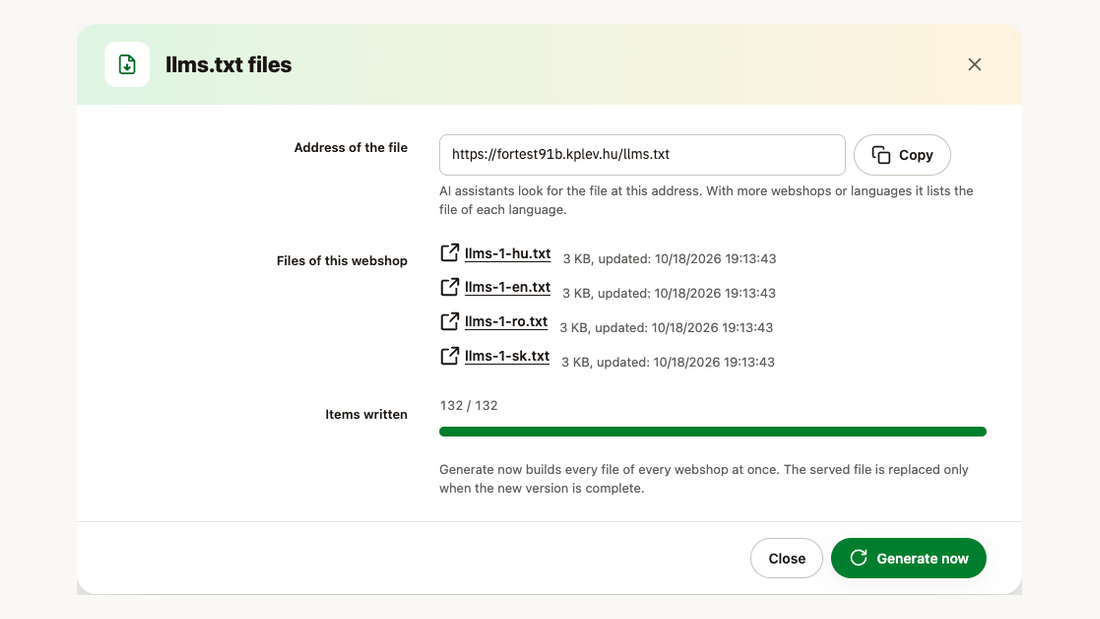Click the 'Address of the file' label
The width and height of the screenshot is (1100, 619).
[x=351, y=147]
